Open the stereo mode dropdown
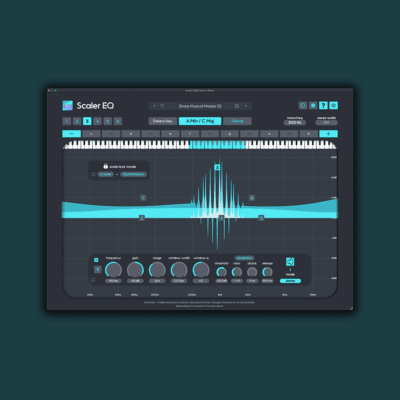 point(290,281)
